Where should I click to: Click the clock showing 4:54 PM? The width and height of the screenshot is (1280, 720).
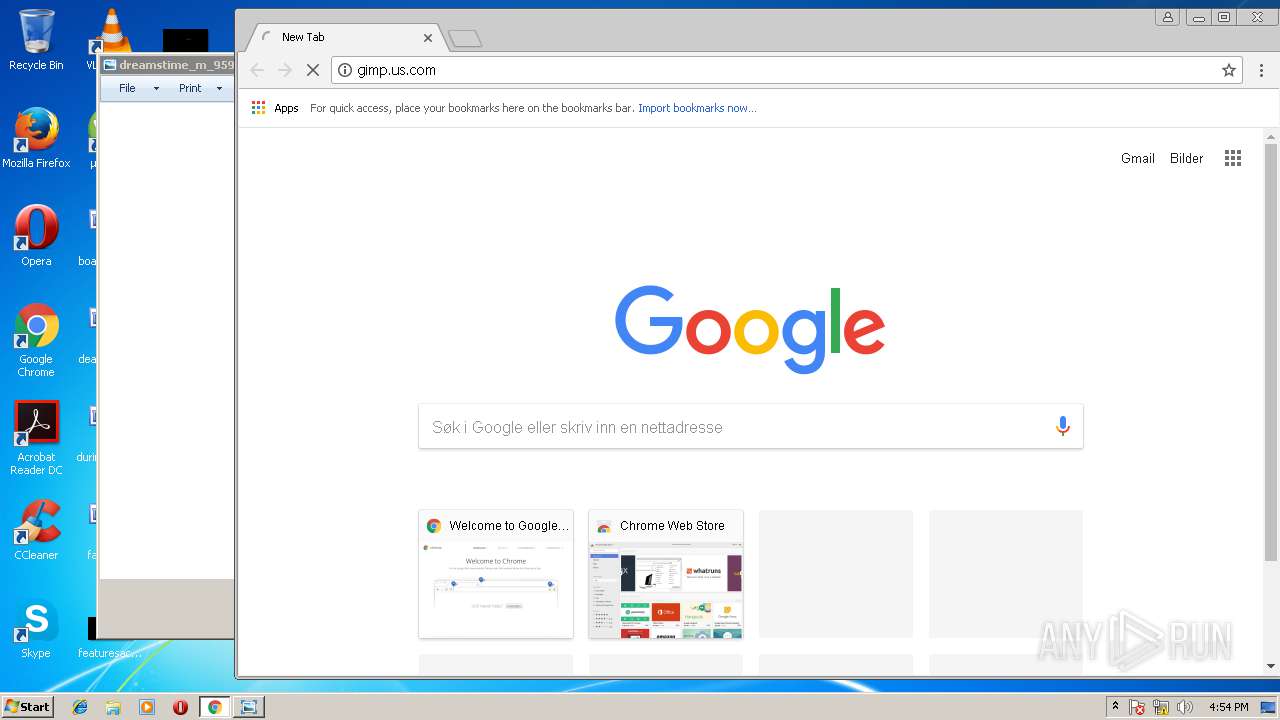(x=1228, y=707)
